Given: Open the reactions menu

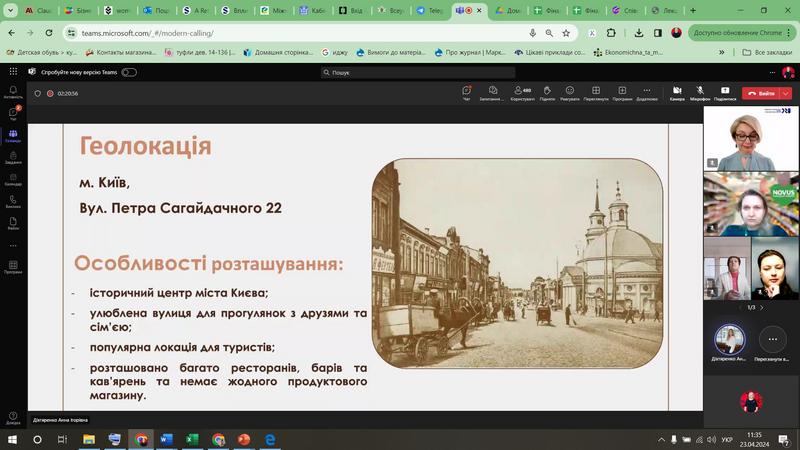Looking at the screenshot, I should tap(570, 93).
